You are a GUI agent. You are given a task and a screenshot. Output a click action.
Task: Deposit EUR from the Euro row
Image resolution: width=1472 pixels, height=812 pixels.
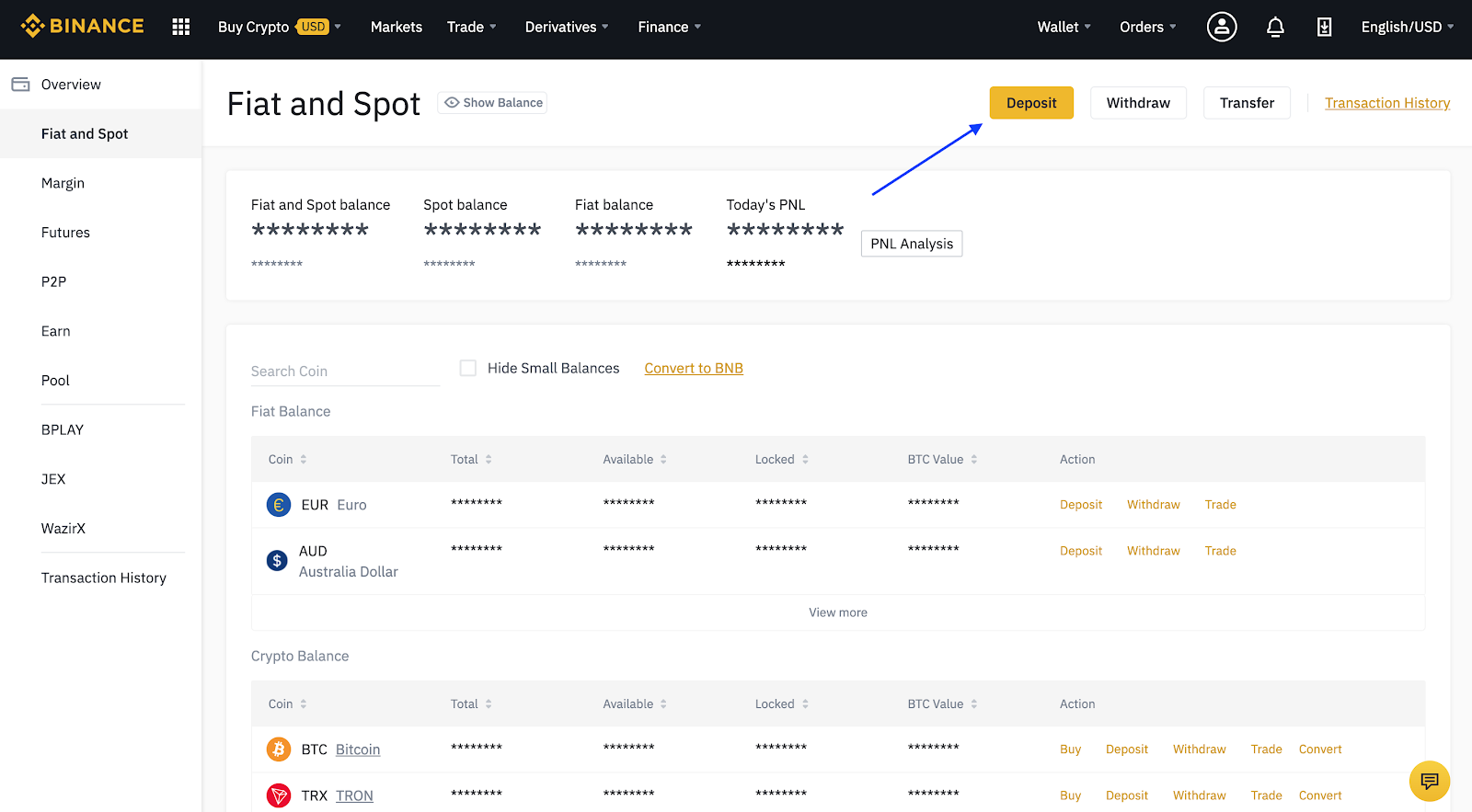coord(1081,505)
